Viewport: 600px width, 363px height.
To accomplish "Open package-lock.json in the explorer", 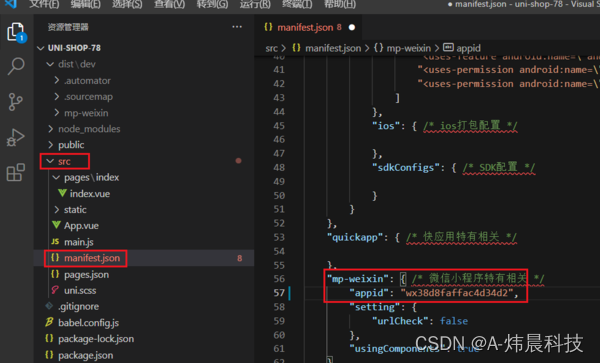I will tap(96, 339).
